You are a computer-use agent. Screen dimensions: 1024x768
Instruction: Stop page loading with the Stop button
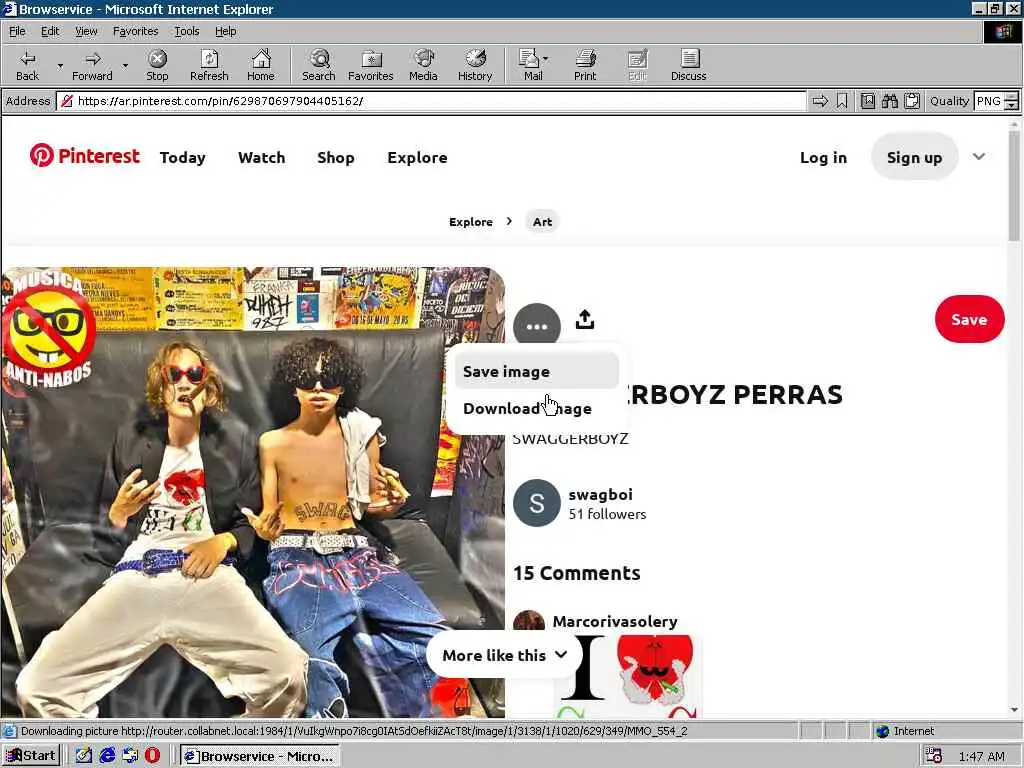(x=157, y=65)
